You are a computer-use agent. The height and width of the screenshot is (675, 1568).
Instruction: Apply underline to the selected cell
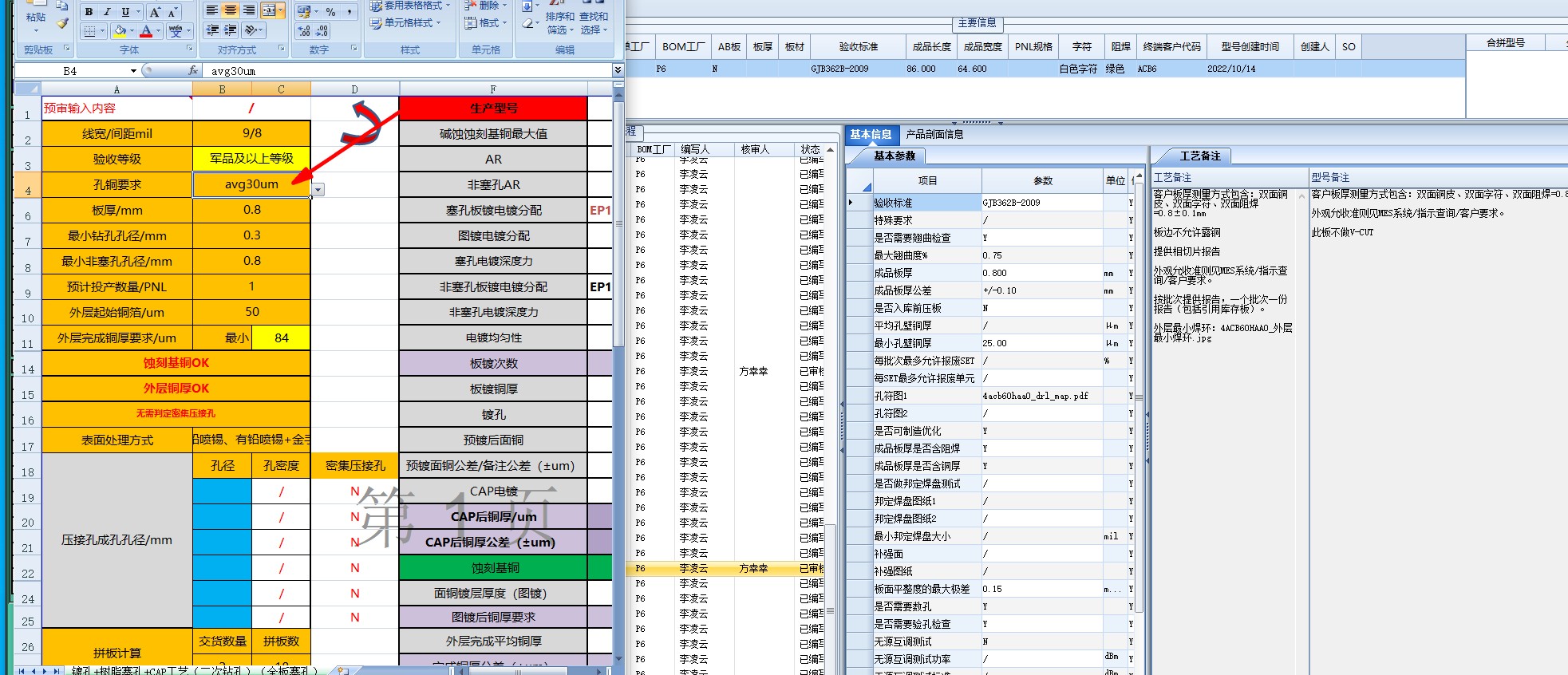[x=125, y=12]
